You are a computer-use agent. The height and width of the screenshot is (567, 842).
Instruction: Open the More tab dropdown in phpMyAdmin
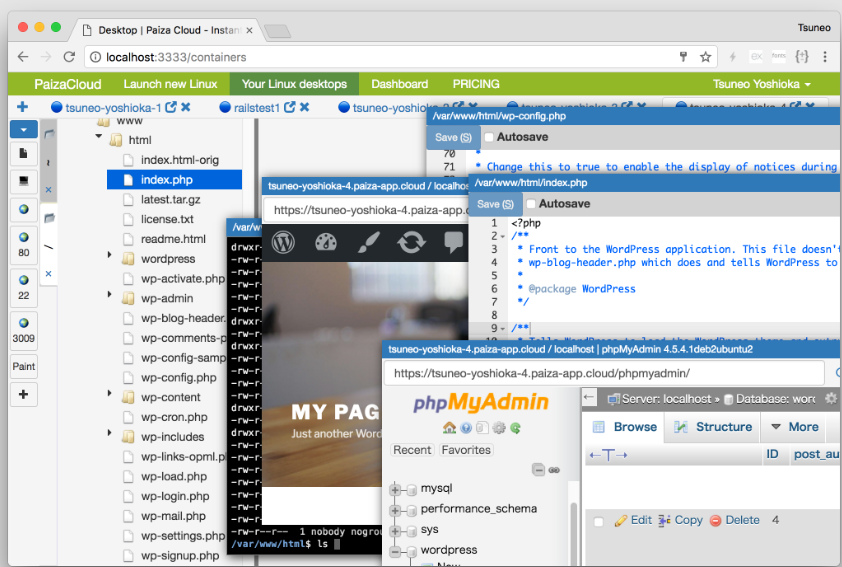(x=795, y=427)
